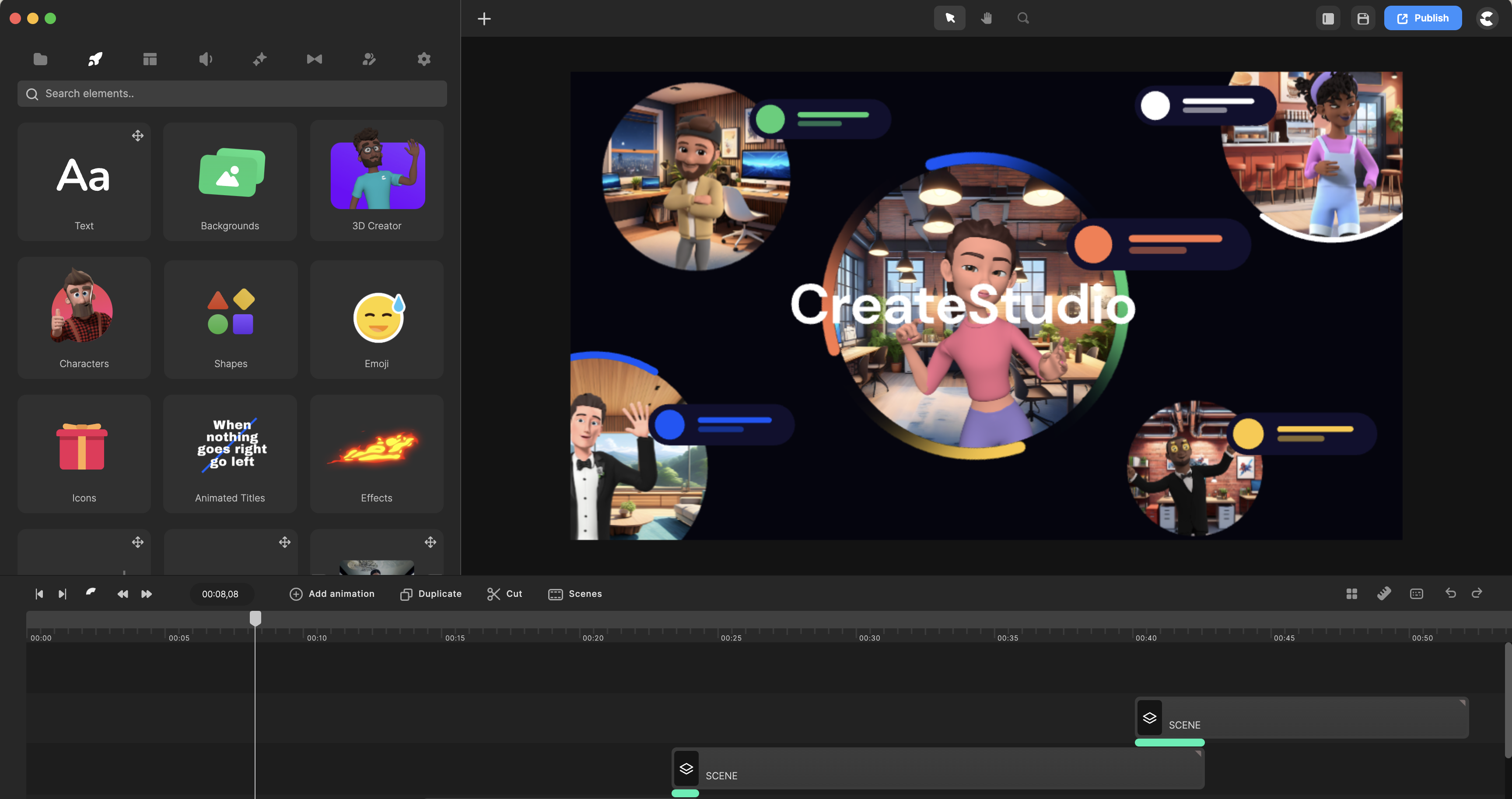Open the settings gear tab
Screen dimensions: 1512x799
424,59
